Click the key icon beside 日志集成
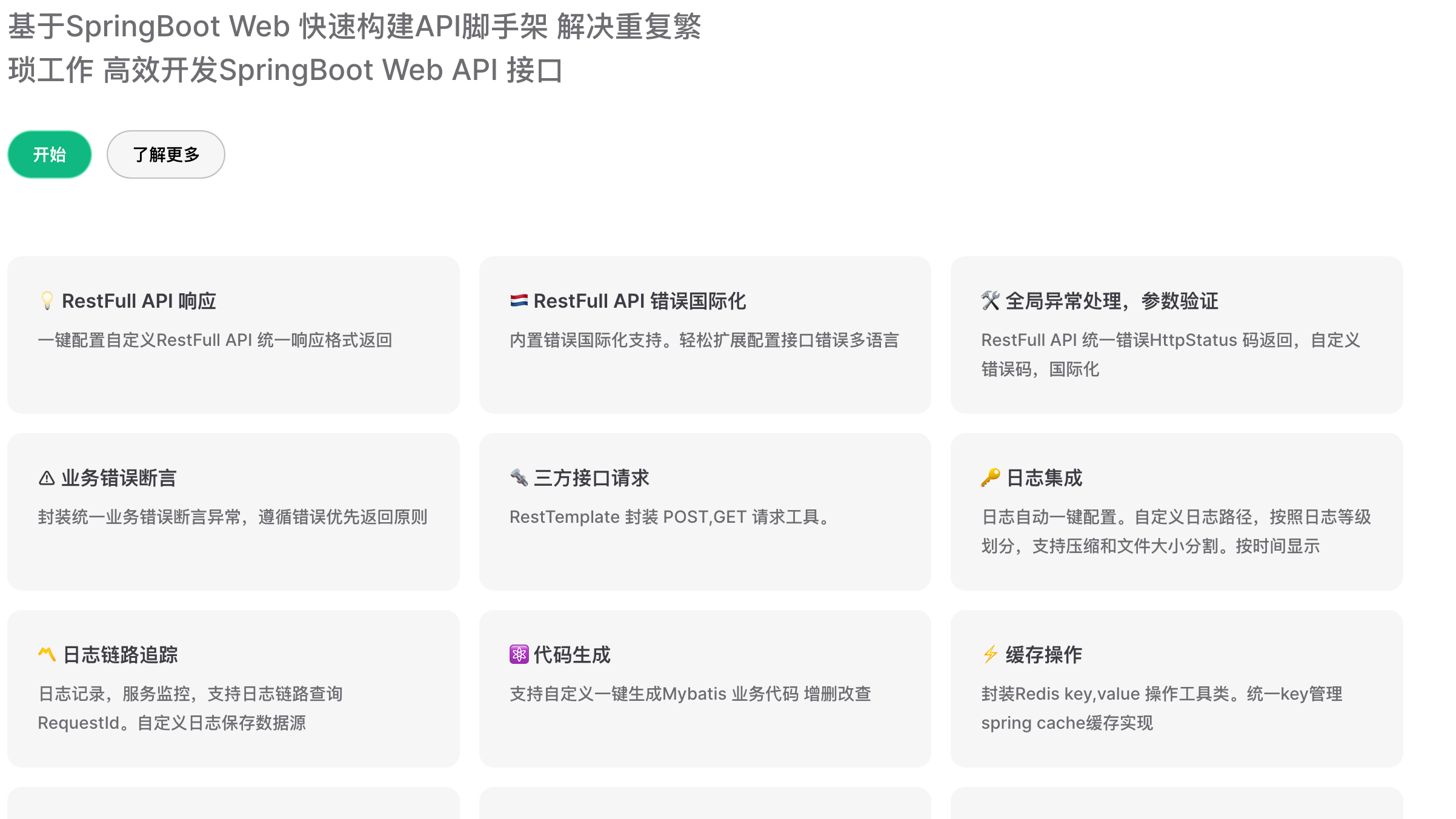This screenshot has height=819, width=1456. point(991,478)
